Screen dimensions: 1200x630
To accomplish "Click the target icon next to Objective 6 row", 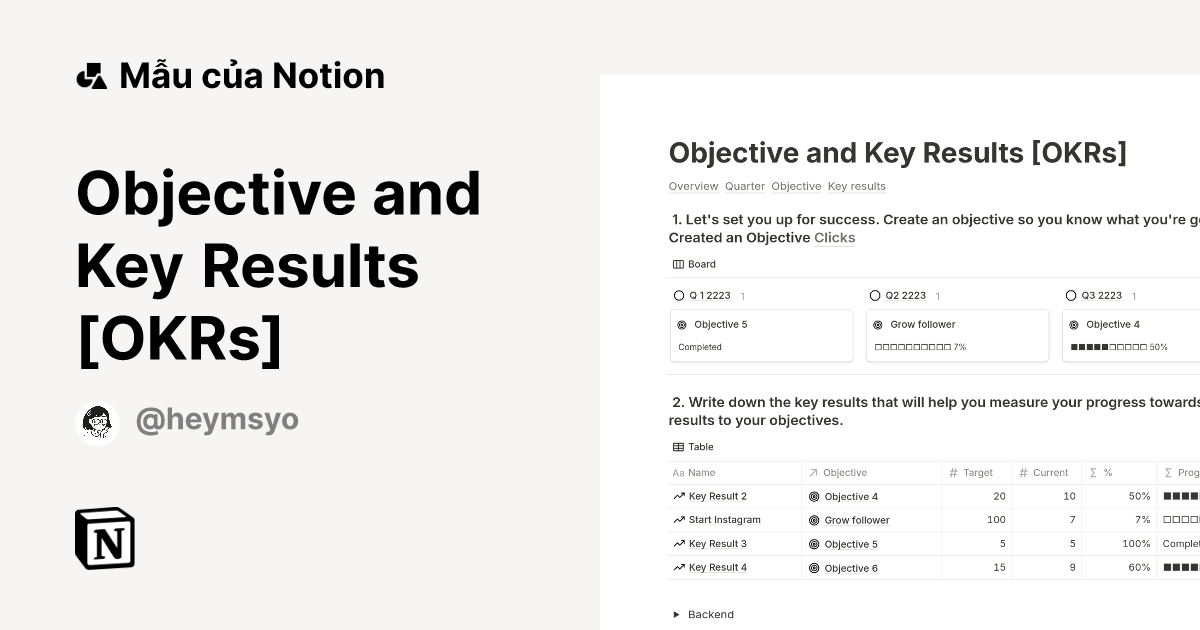I will (x=813, y=567).
